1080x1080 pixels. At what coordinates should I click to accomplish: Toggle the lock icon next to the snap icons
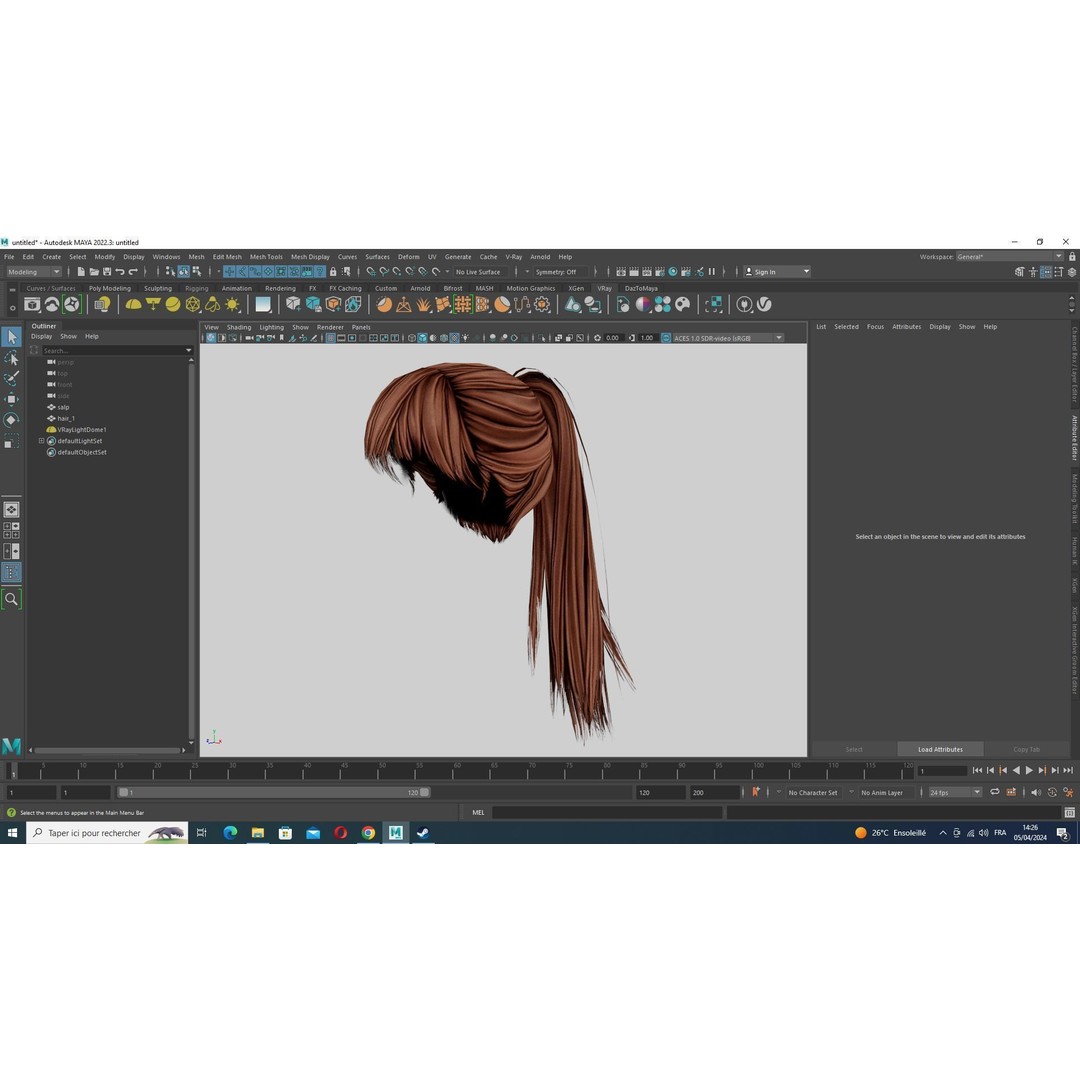point(333,272)
